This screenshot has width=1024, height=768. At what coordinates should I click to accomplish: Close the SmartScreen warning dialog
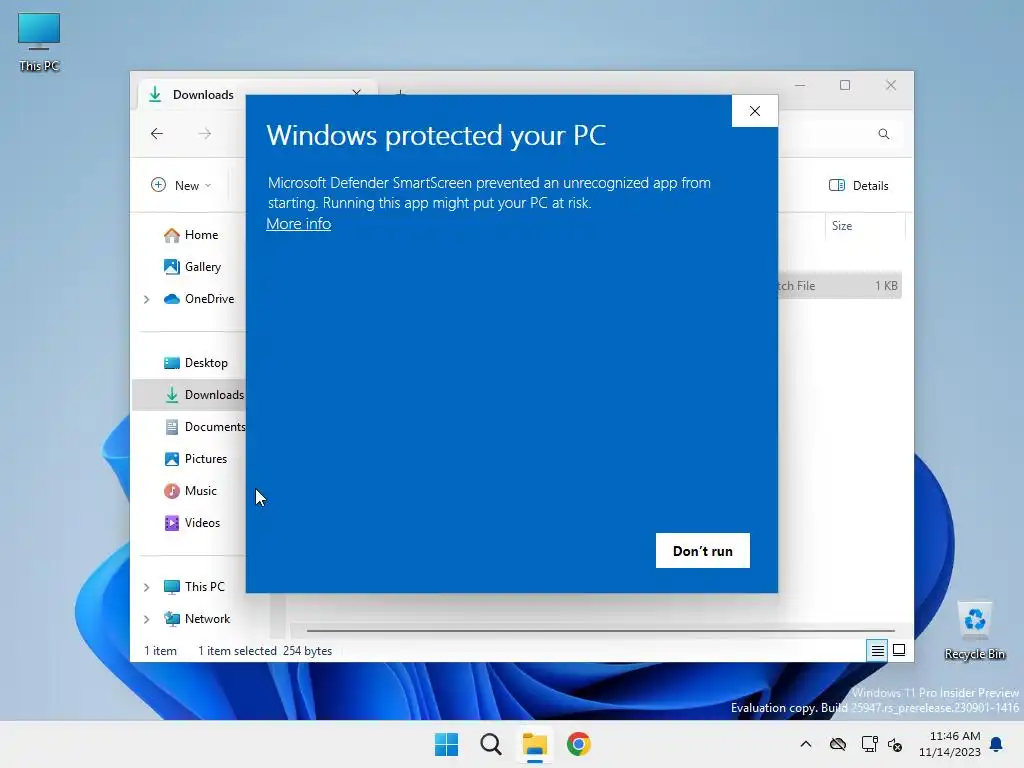[755, 111]
